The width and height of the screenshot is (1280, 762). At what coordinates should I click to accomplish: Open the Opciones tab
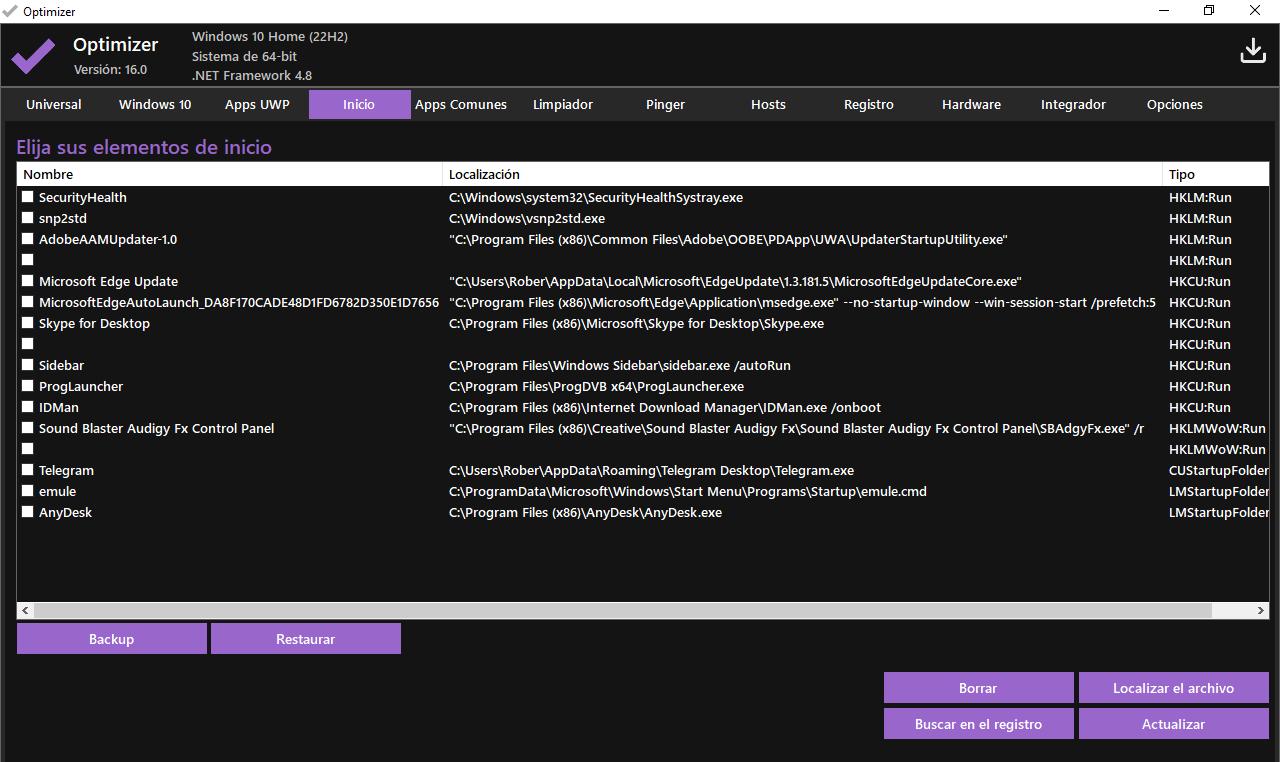coord(1174,104)
